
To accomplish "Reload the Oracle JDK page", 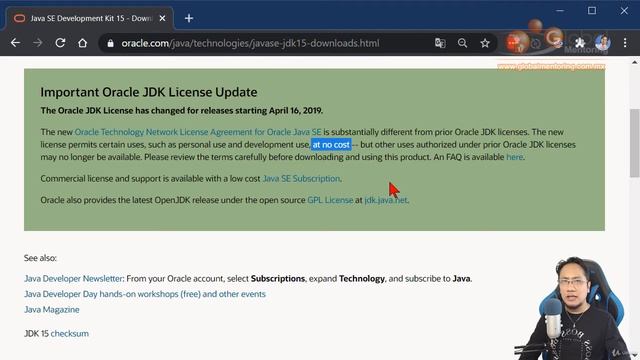I will pos(60,43).
